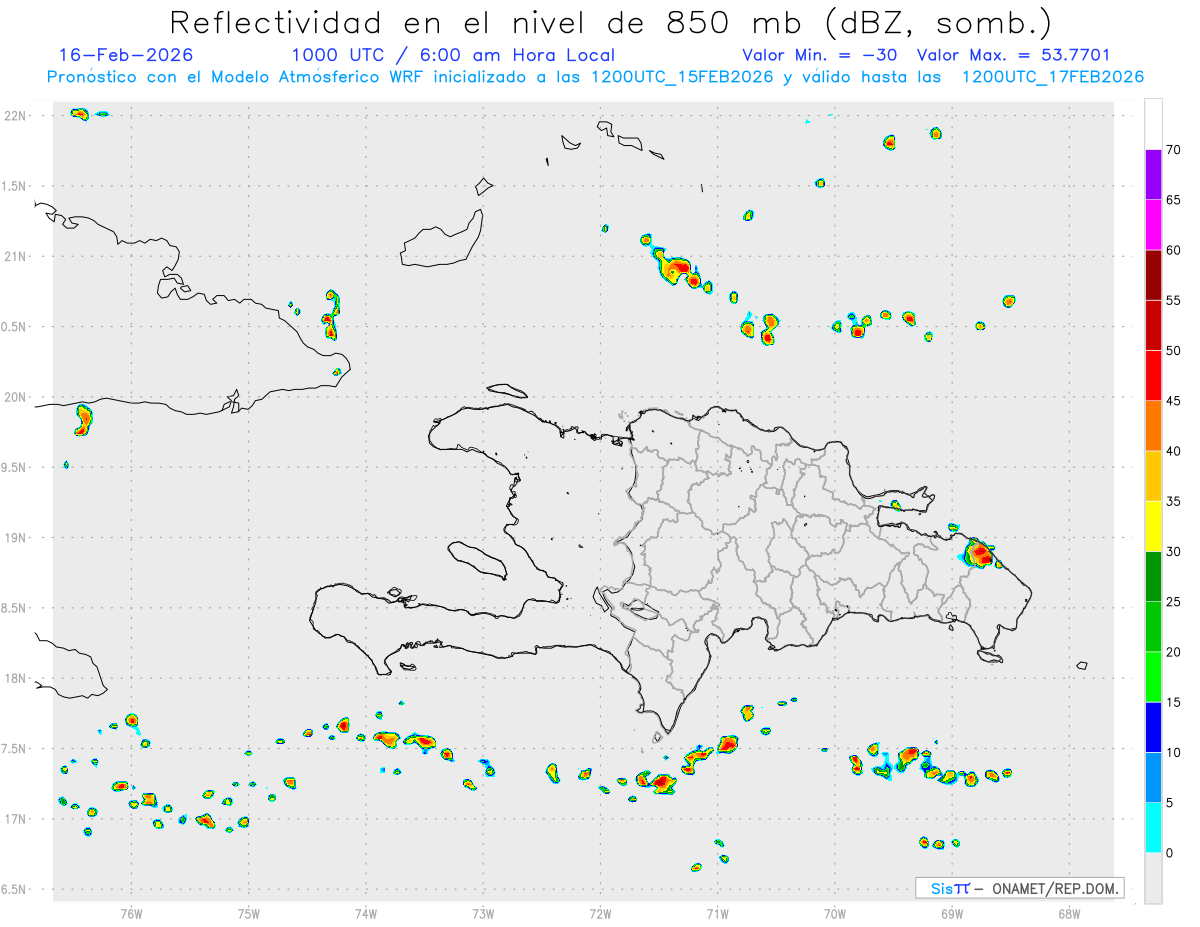The width and height of the screenshot is (1200, 927).
Task: Click the red storm cell over eastern Dominican Republic
Action: pos(981,552)
